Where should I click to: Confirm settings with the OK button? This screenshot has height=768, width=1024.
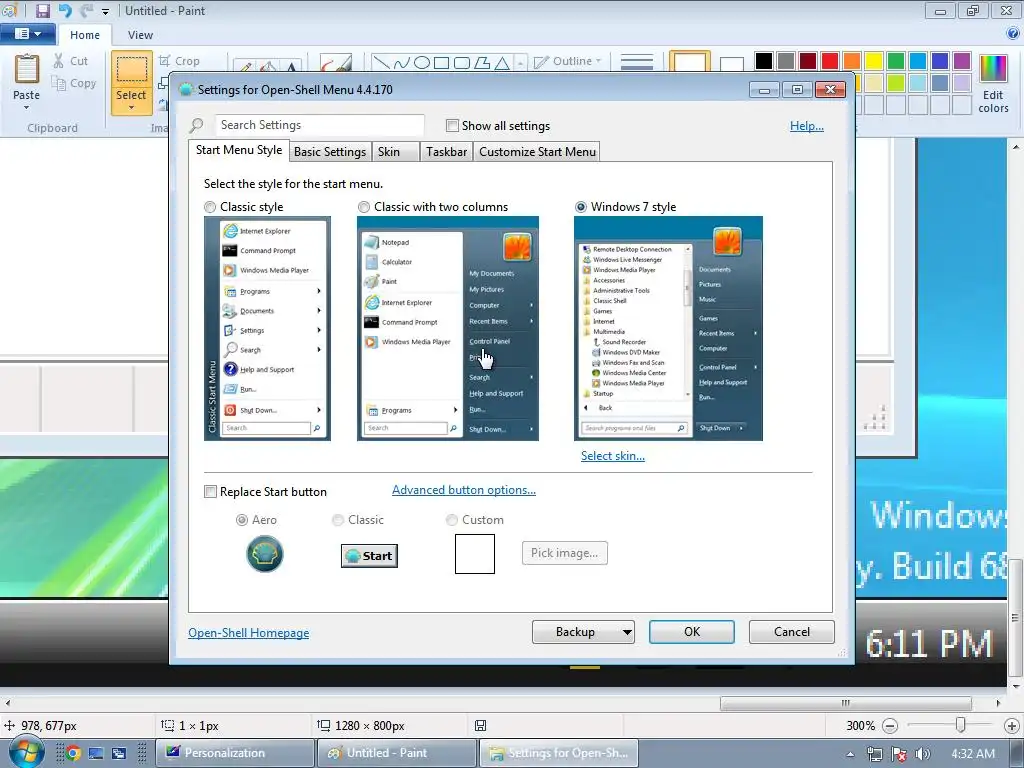[692, 632]
